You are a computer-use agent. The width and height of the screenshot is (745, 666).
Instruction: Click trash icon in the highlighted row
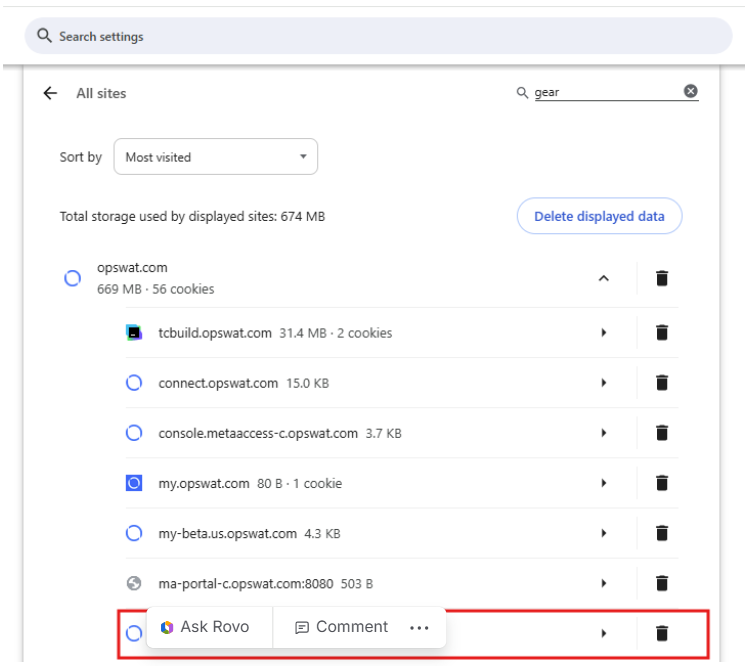661,633
